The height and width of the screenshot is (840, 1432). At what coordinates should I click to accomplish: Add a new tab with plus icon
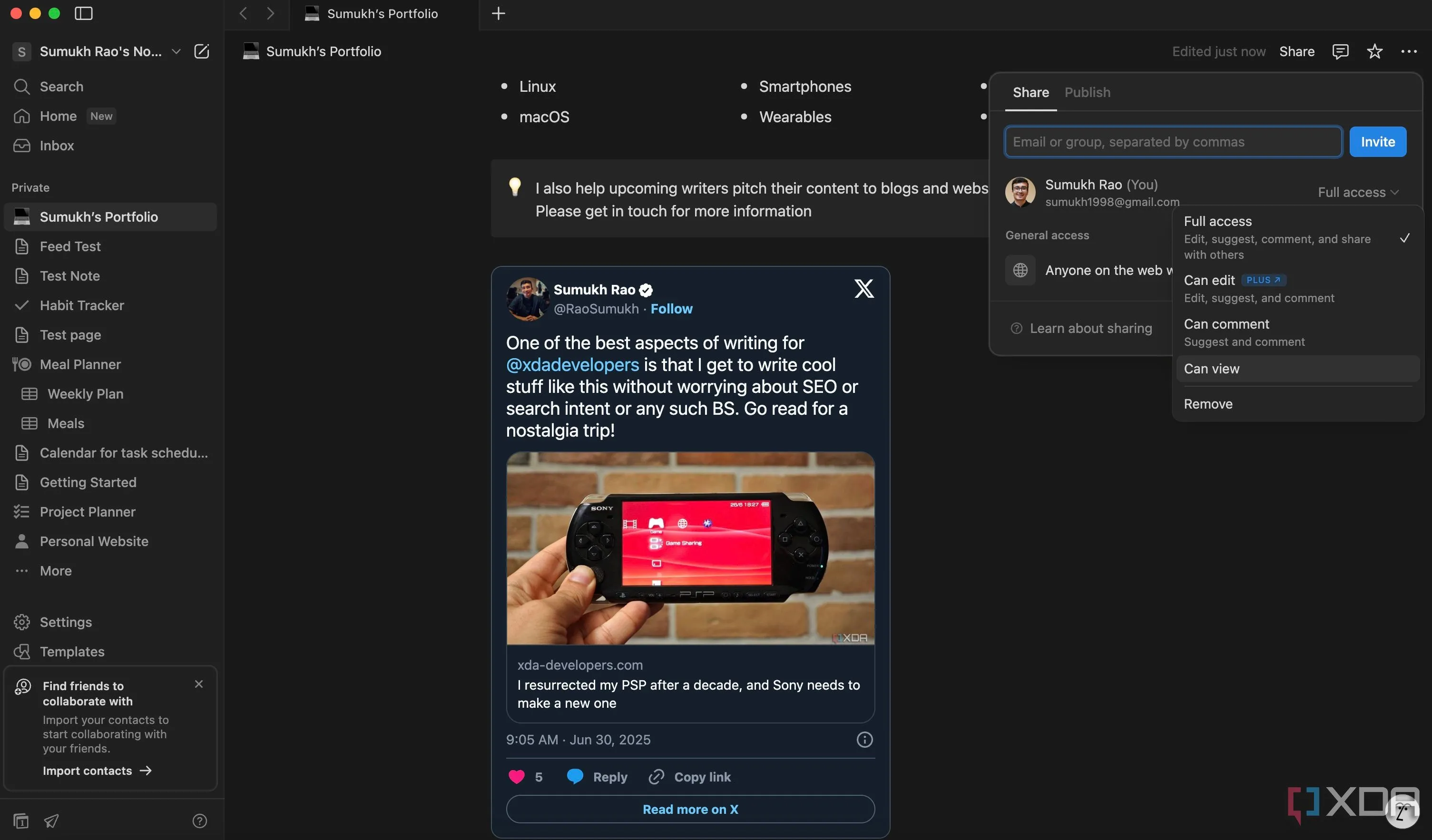pyautogui.click(x=498, y=13)
